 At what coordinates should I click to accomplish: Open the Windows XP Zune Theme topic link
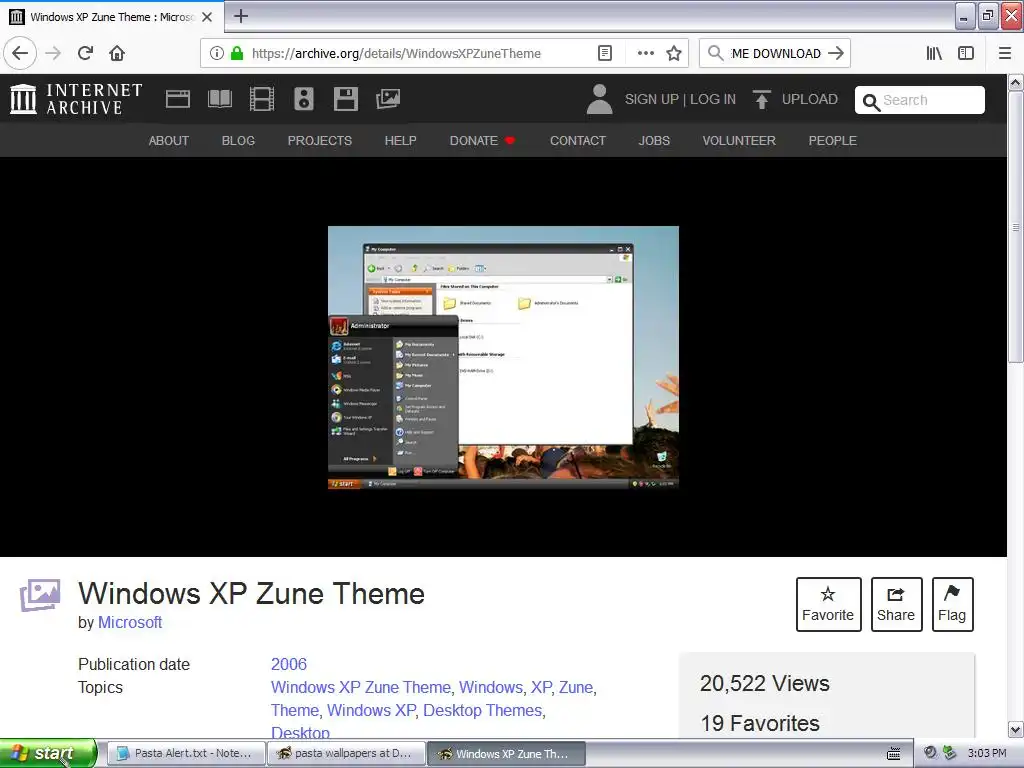tap(360, 688)
